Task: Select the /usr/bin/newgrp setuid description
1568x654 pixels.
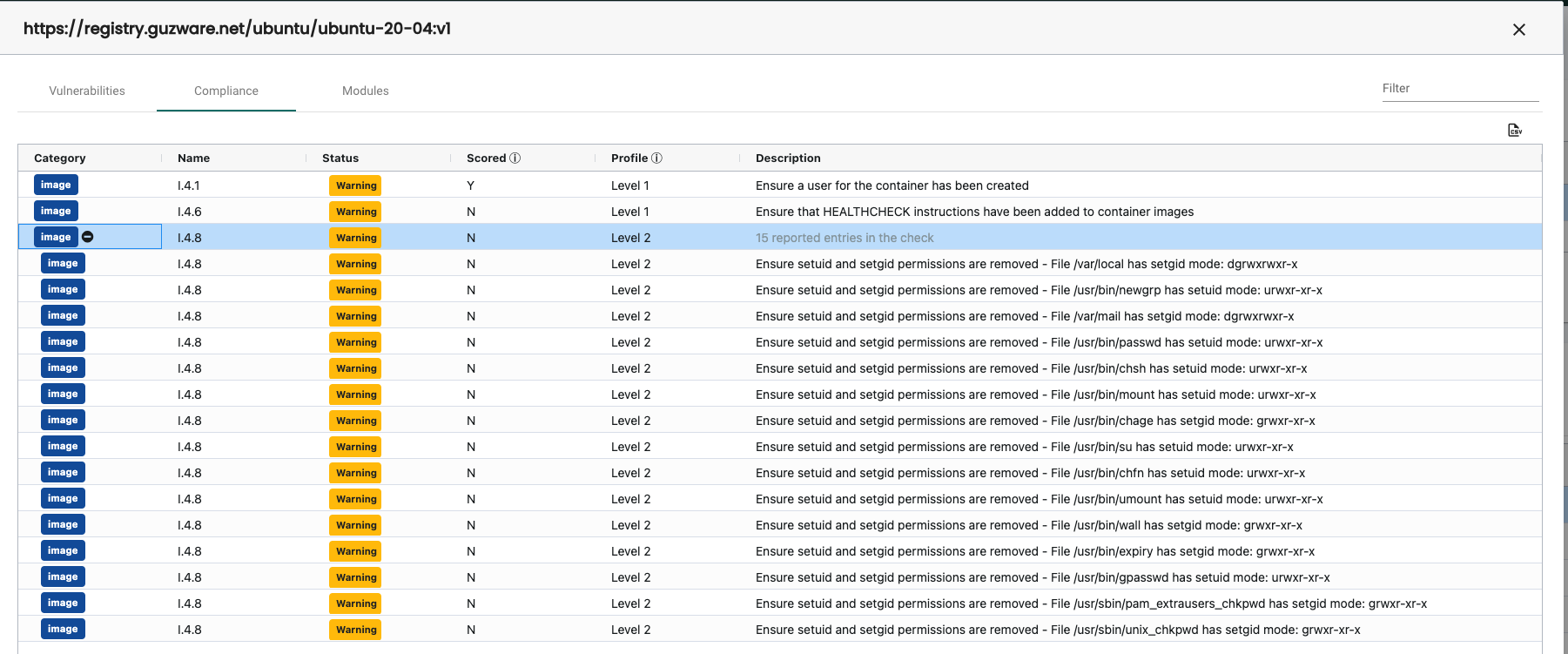Action: click(1039, 290)
